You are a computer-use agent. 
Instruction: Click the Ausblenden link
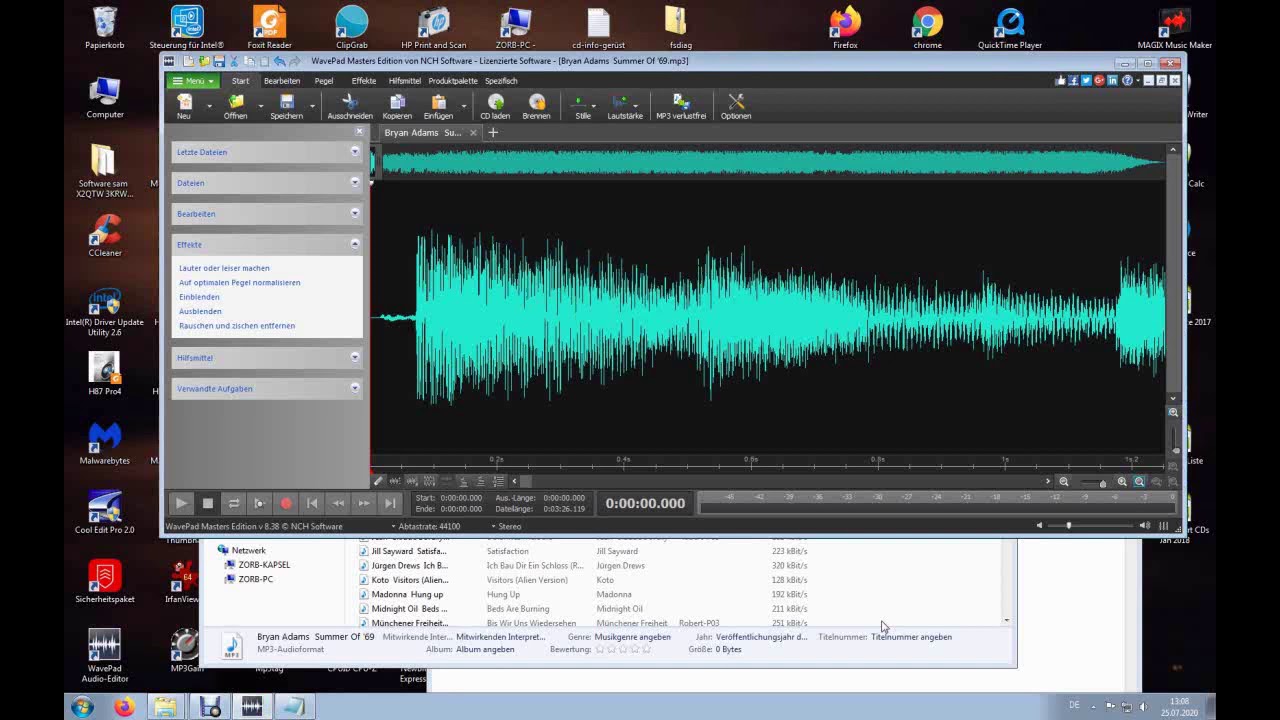pos(200,311)
